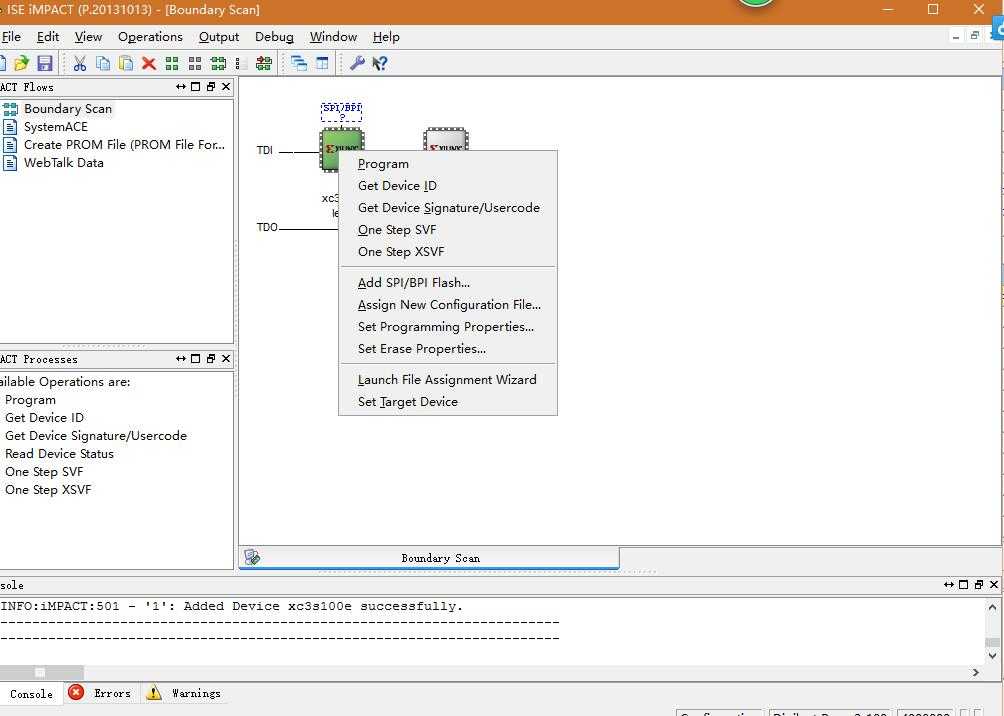Viewport: 1004px width, 716px height.
Task: Open the File menu
Action: pos(11,37)
